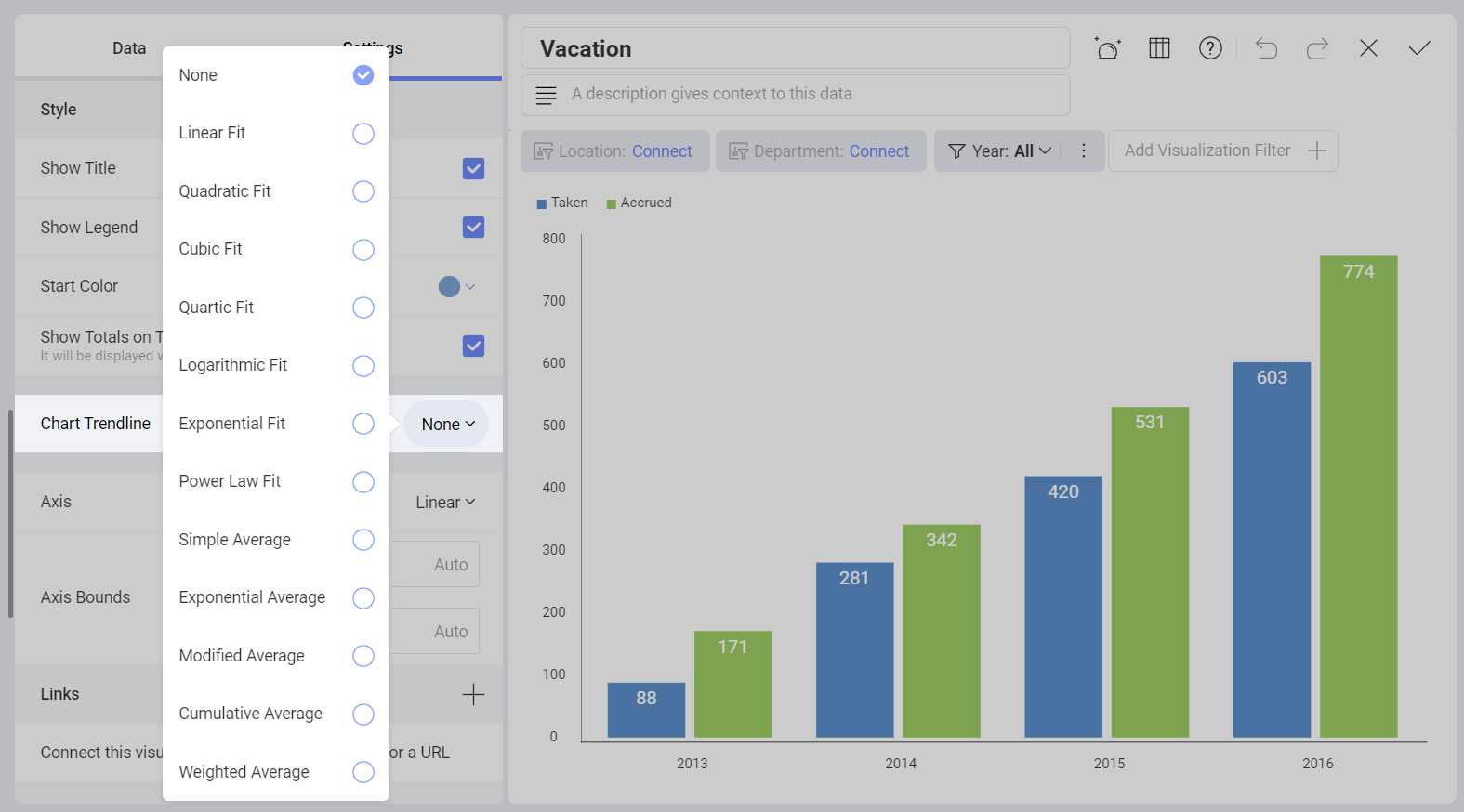Switch to the Data tab
This screenshot has height=812, width=1464.
(x=129, y=48)
